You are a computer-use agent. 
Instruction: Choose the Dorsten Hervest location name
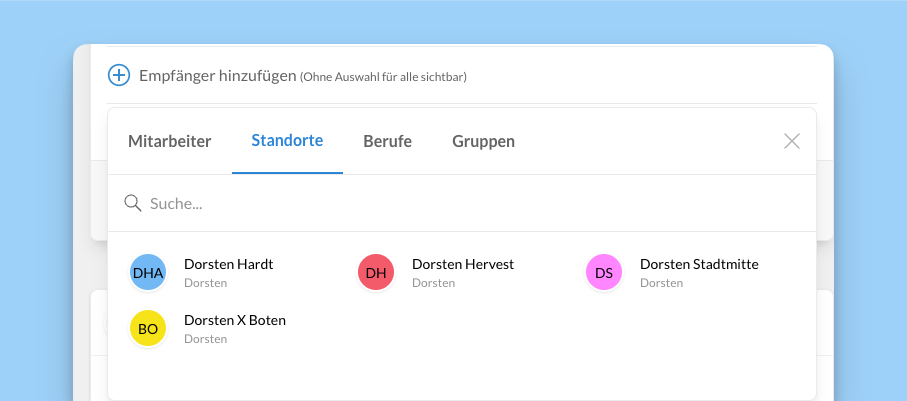(463, 264)
